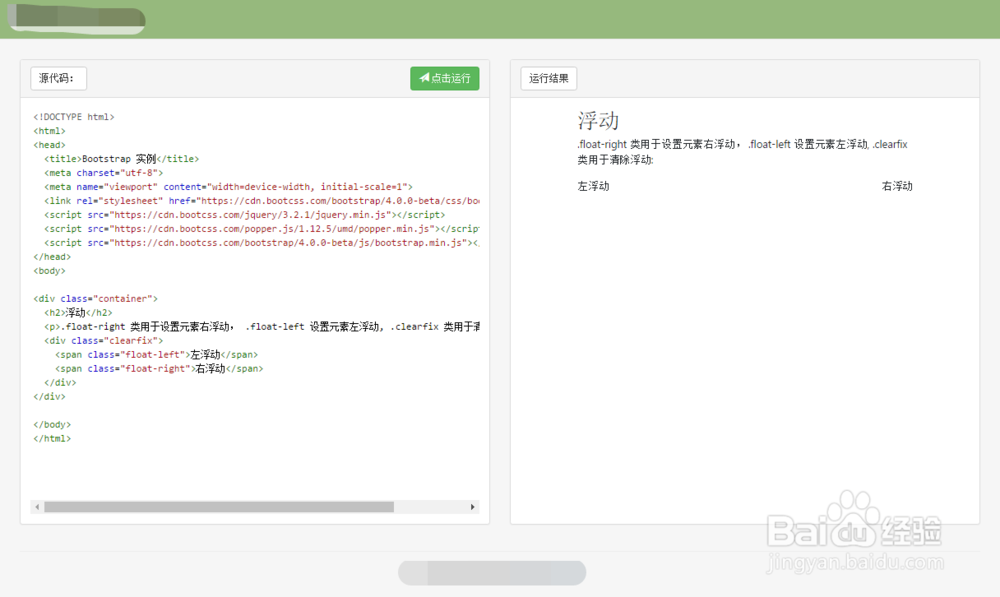
Task: Click the 源代码 label button
Action: click(58, 78)
